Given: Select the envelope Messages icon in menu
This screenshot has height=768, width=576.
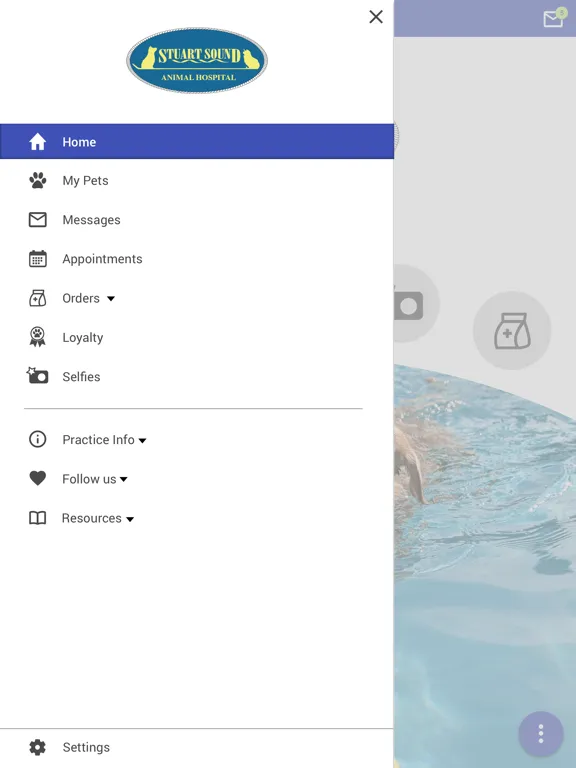Looking at the screenshot, I should tap(38, 220).
